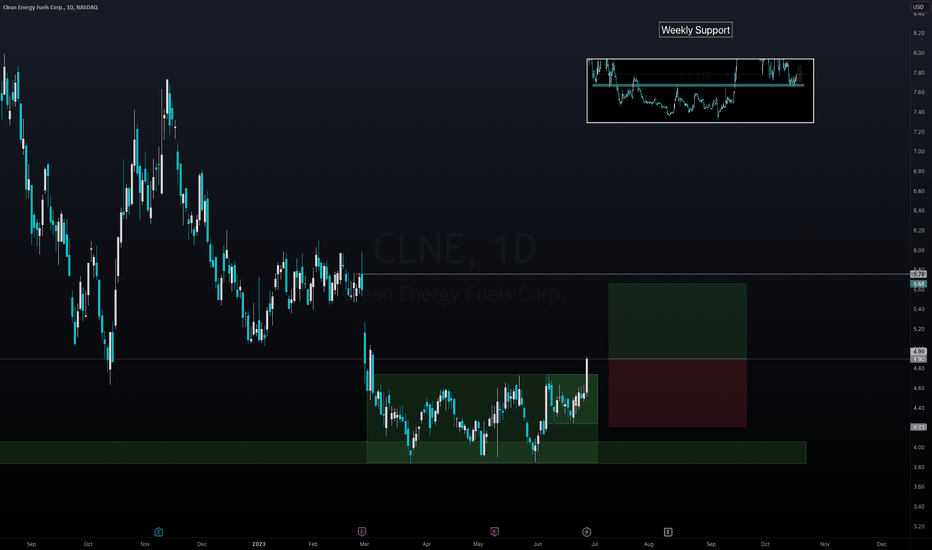Viewport: 932px width, 550px height.
Task: Click the inset weekly chart thumbnail
Action: [x=700, y=90]
